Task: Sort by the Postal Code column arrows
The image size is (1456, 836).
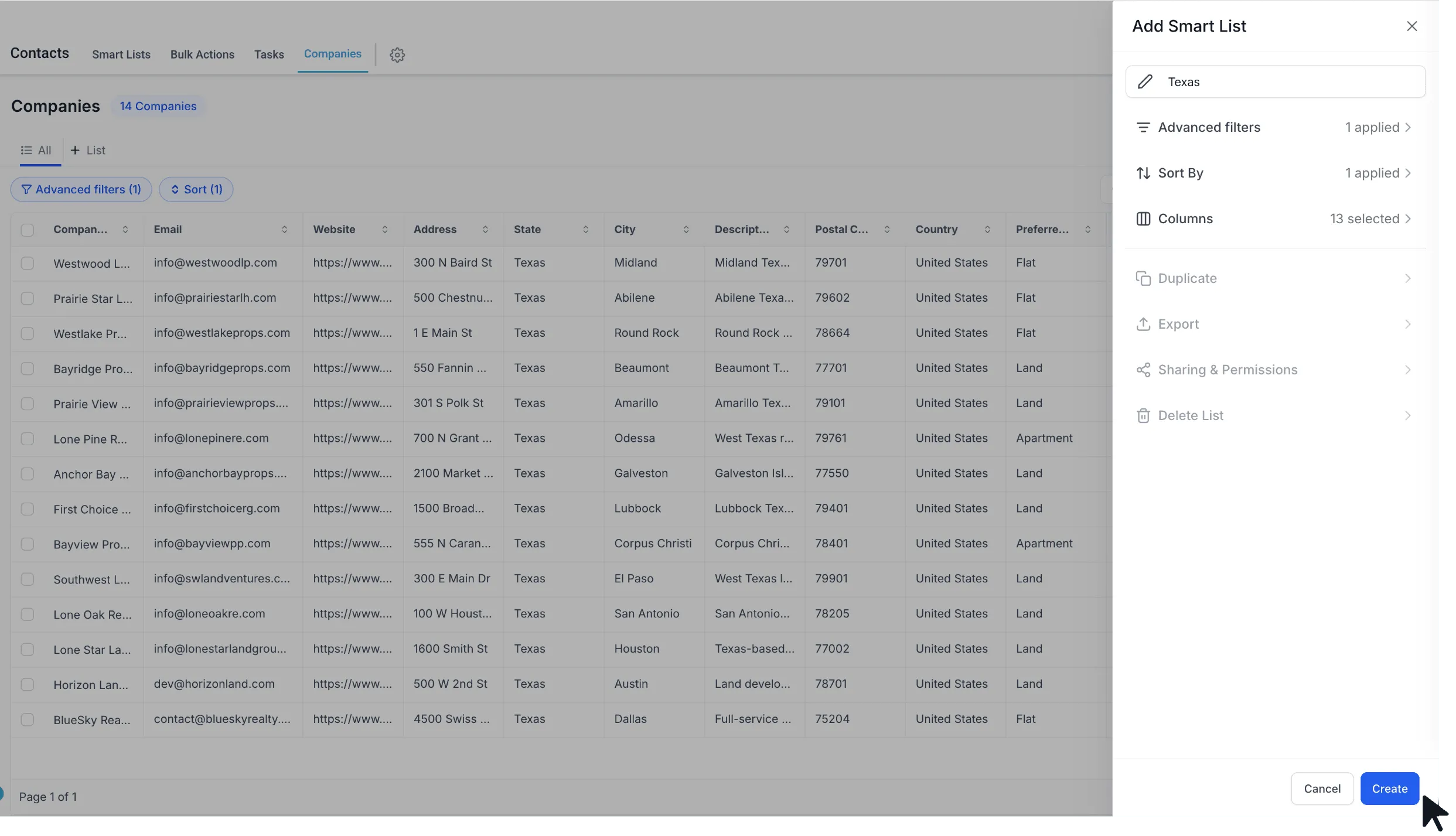Action: [887, 230]
